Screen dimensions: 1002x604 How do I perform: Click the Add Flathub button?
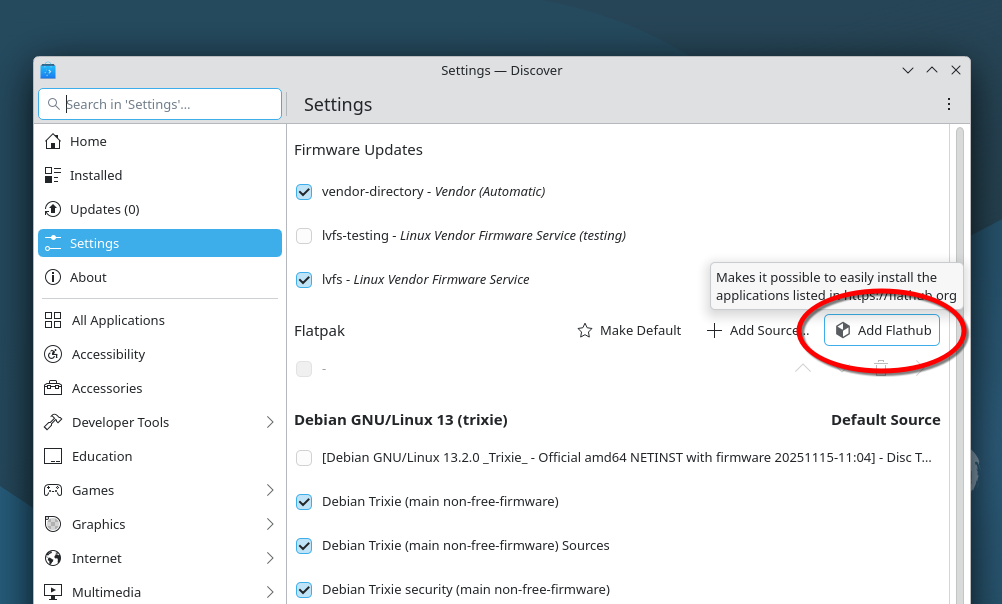pyautogui.click(x=882, y=330)
